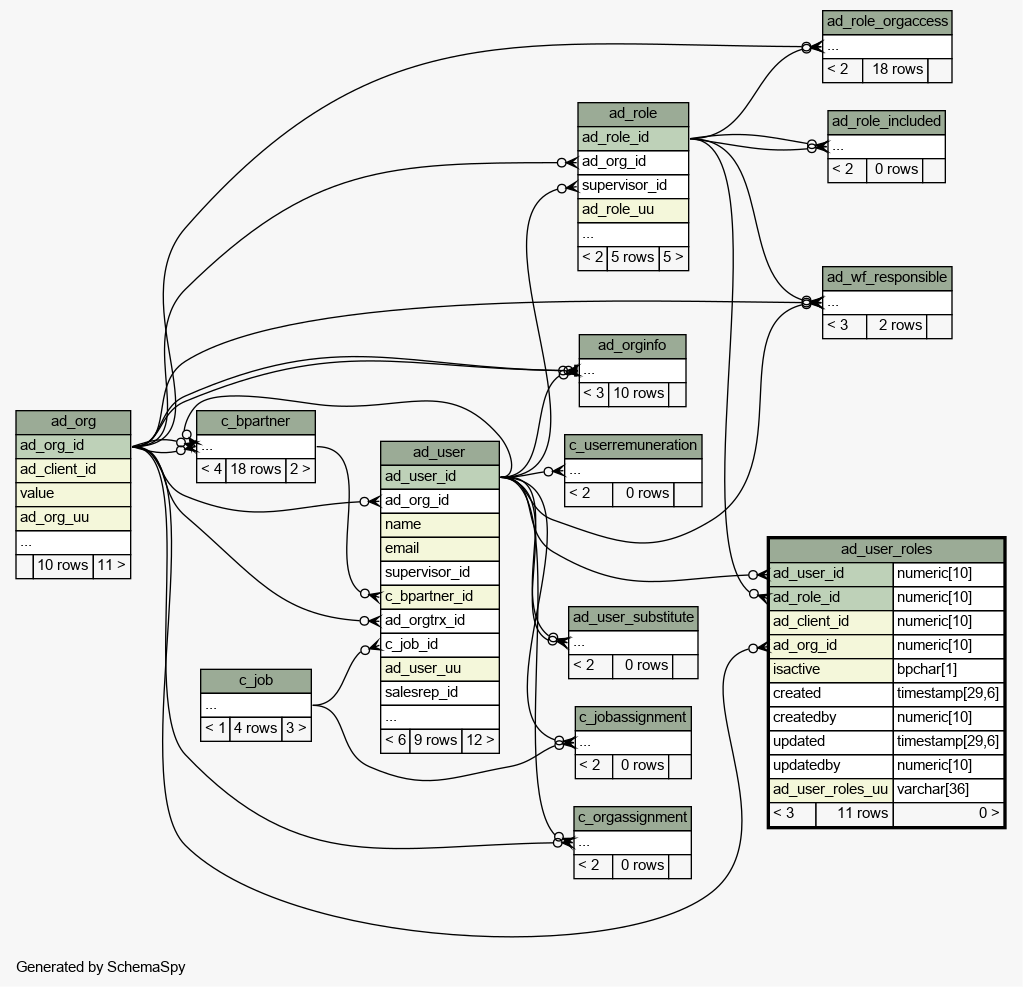Select updatedby column in ad_user_roles

point(831,766)
